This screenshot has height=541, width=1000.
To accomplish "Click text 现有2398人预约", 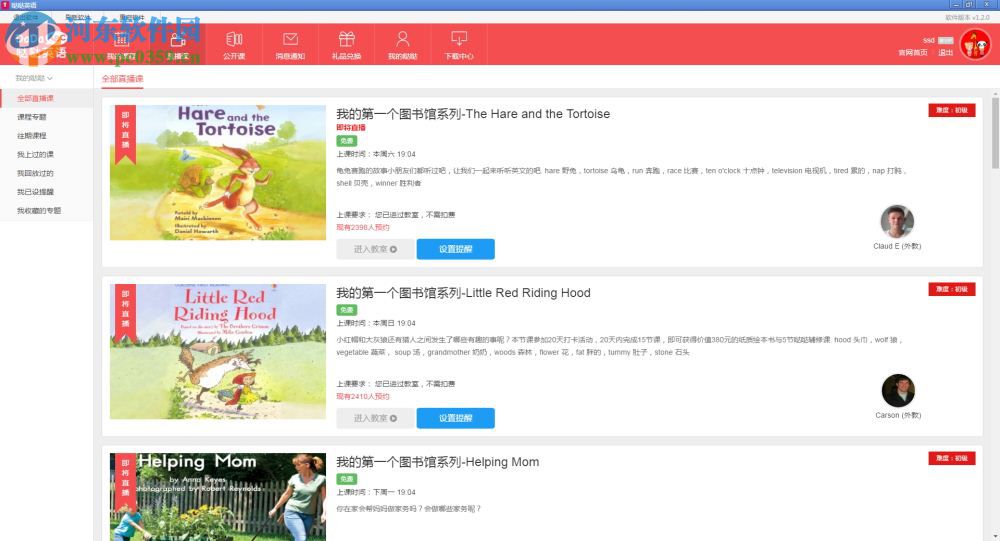I will [363, 227].
